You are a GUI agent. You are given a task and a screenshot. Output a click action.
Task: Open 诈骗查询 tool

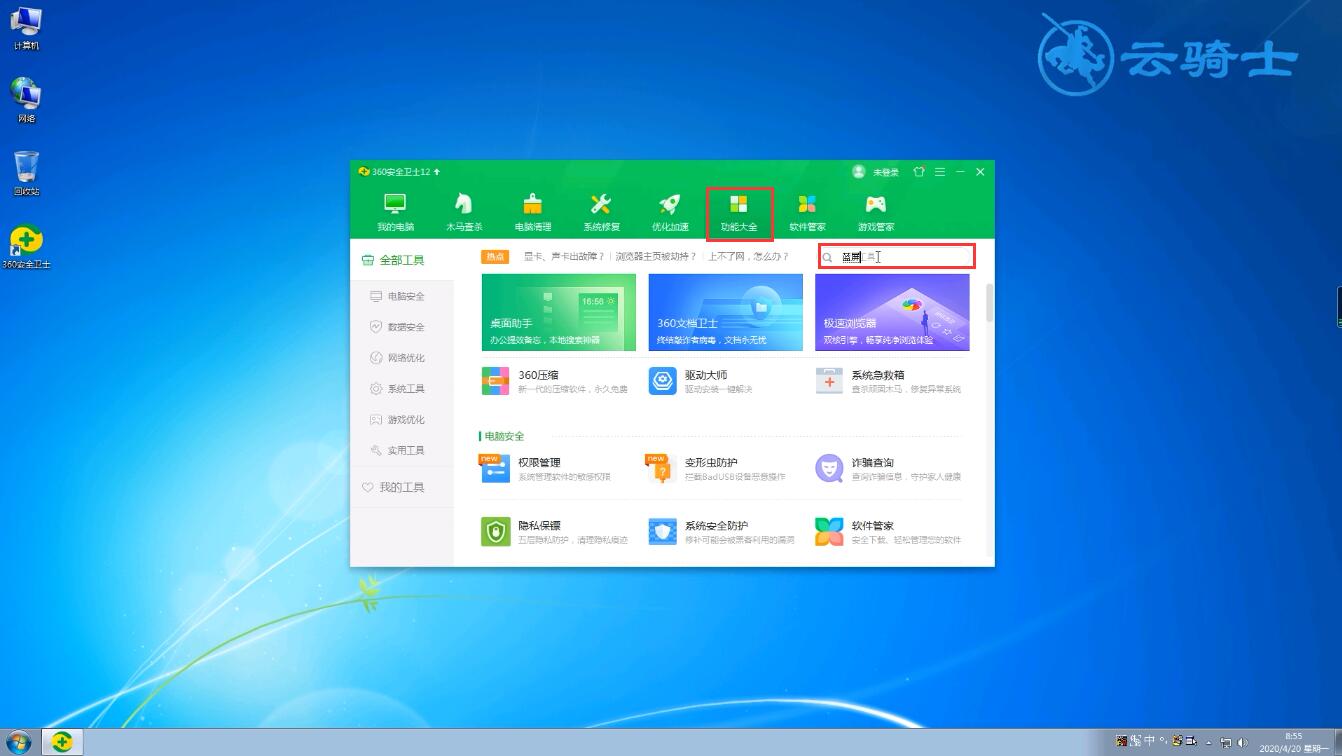click(x=888, y=468)
